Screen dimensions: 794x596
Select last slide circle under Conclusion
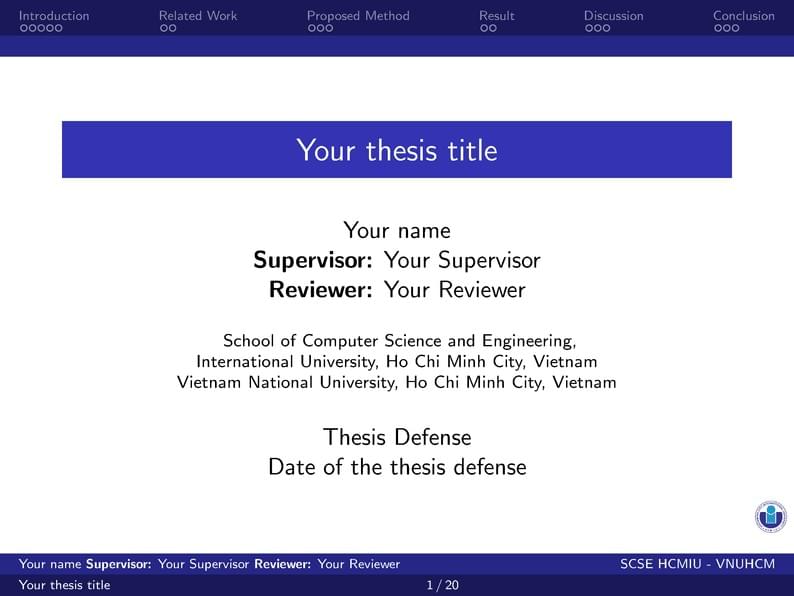(735, 29)
